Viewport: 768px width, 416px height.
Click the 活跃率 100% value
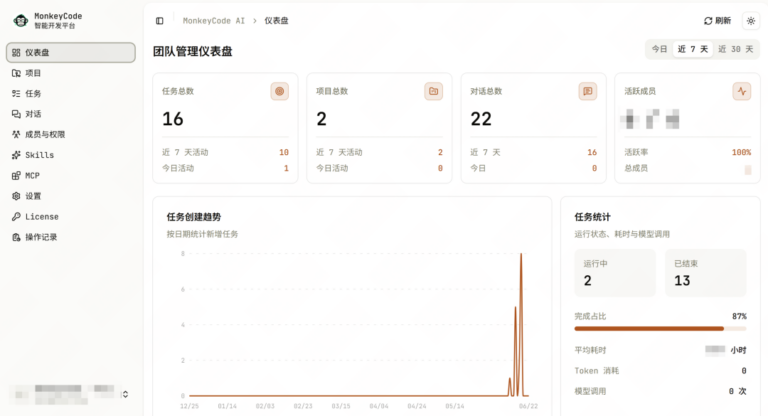coord(741,152)
